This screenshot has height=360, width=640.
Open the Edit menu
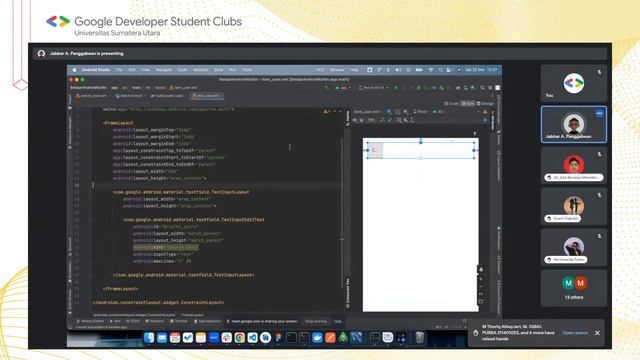[x=132, y=70]
